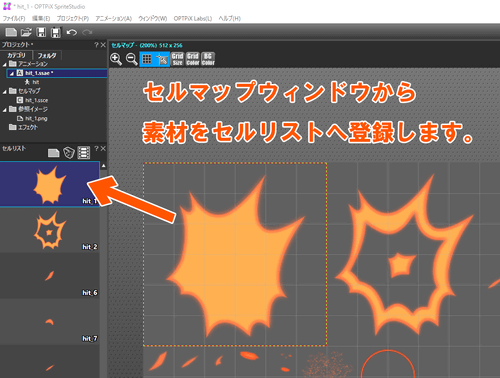Zoom in on the cell map

116,59
